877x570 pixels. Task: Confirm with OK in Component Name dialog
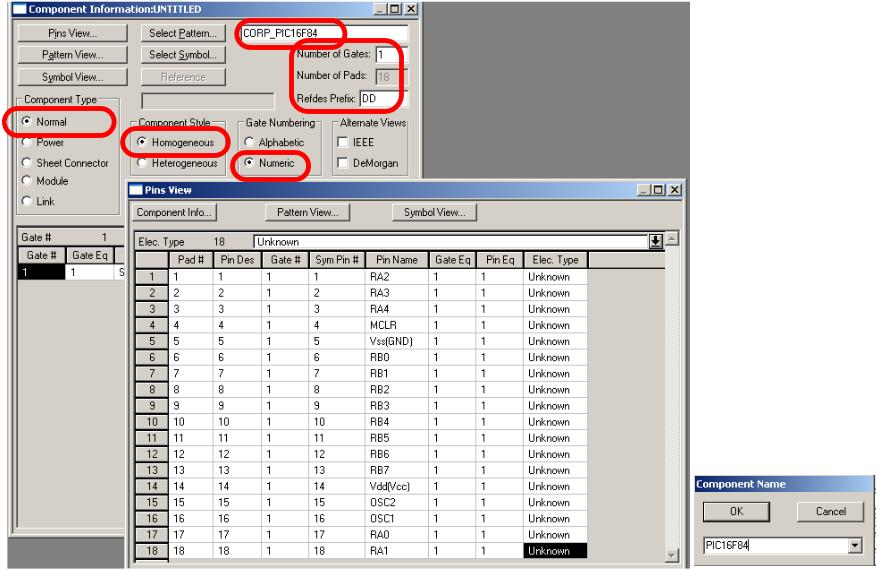736,511
